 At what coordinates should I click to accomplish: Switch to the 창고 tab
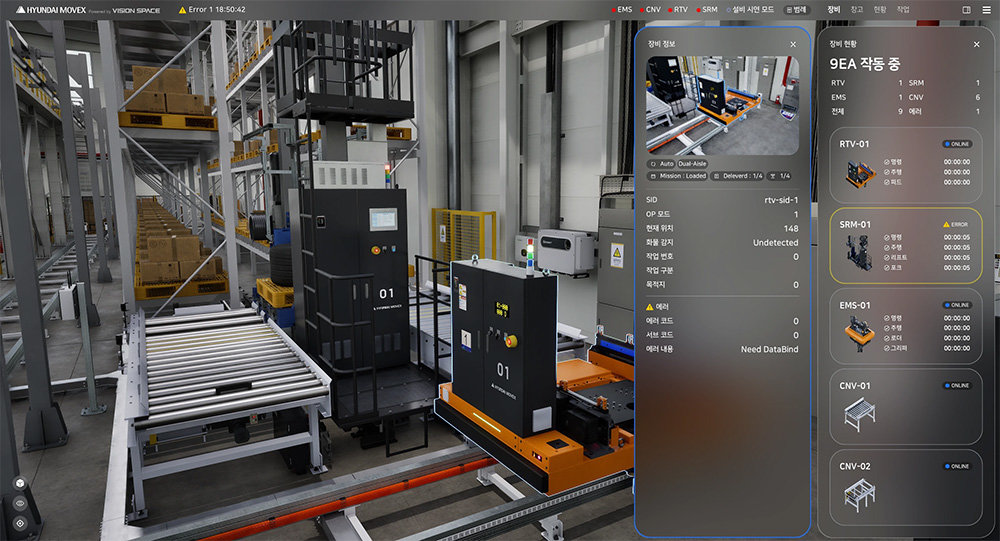point(857,9)
